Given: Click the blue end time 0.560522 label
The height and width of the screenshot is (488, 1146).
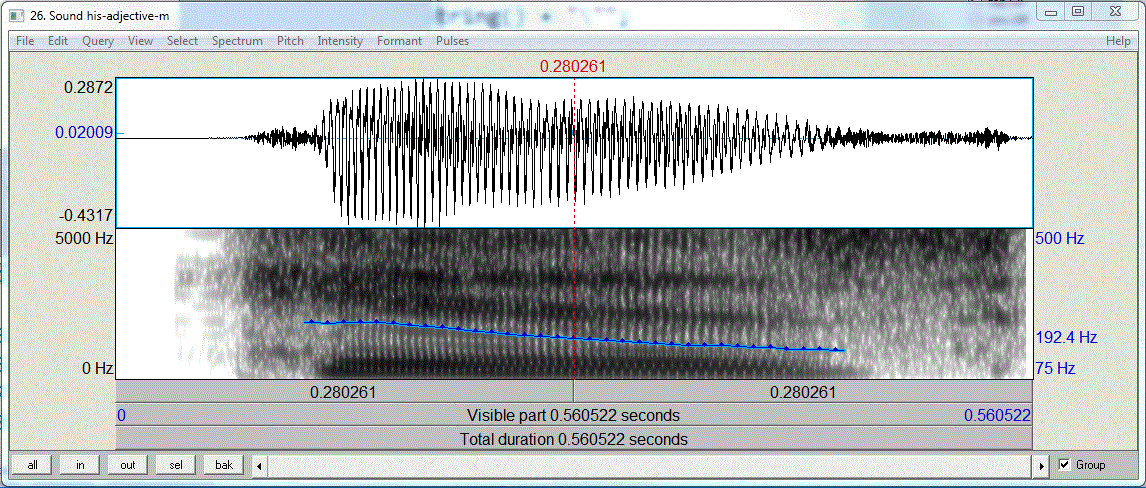Looking at the screenshot, I should pos(997,416).
